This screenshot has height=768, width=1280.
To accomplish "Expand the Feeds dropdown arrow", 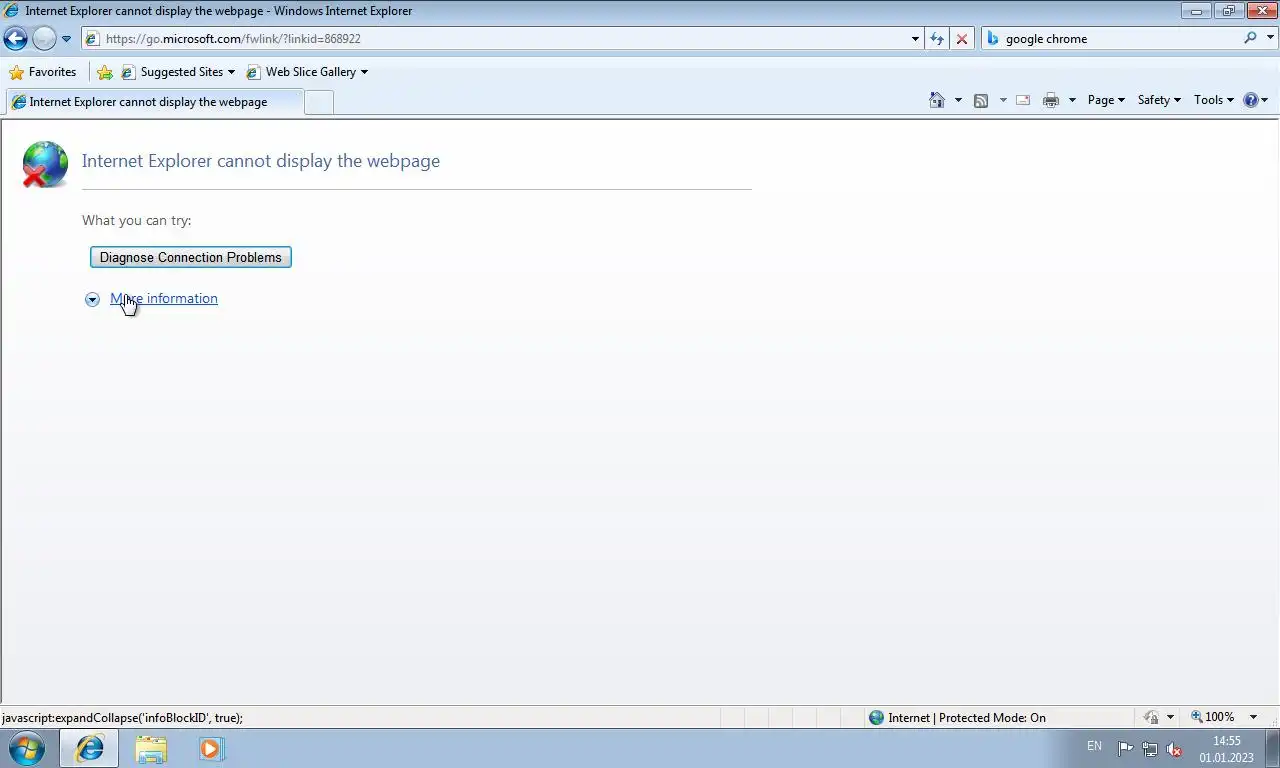I will pos(1003,100).
